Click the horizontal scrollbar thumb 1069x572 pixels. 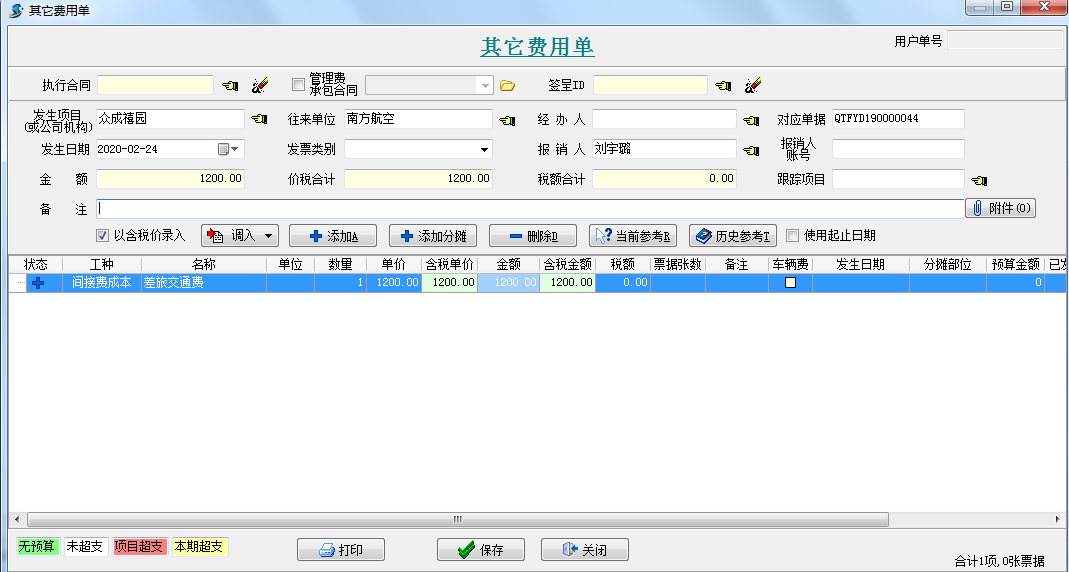[x=457, y=520]
